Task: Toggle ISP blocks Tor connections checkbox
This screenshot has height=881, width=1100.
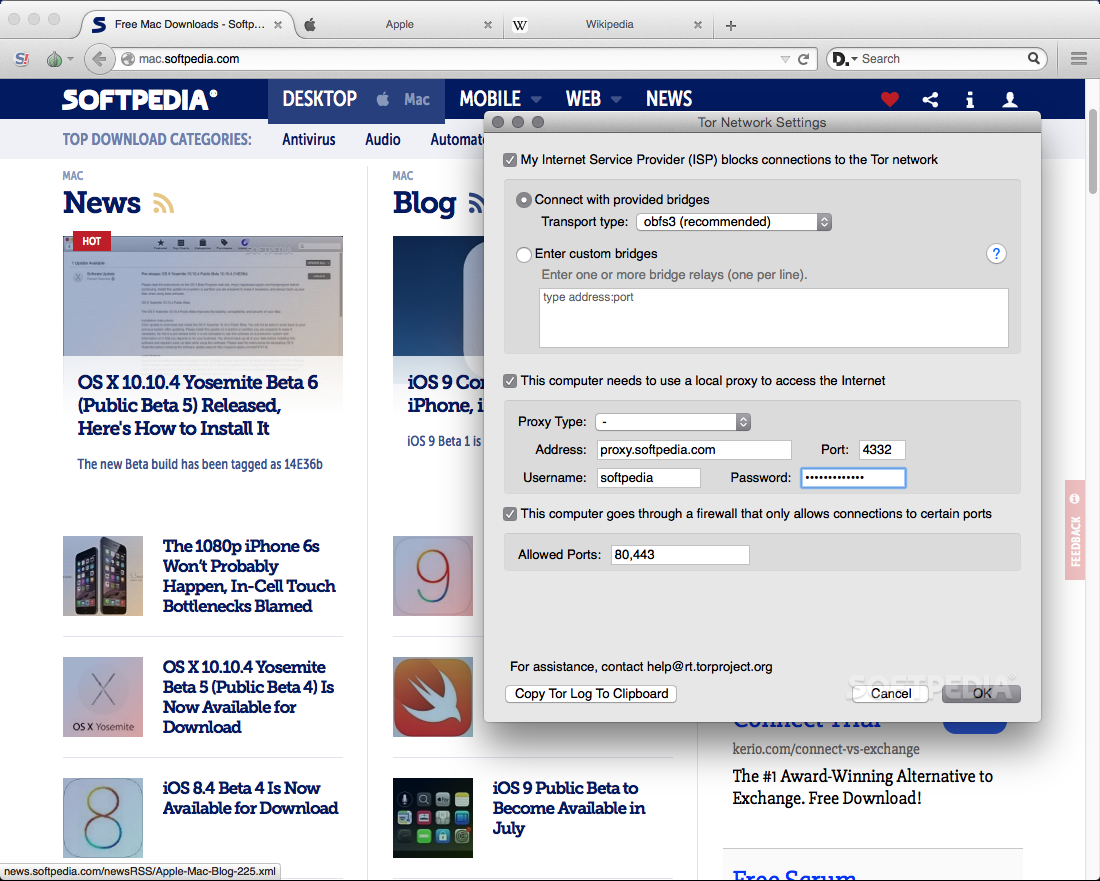Action: click(x=510, y=160)
